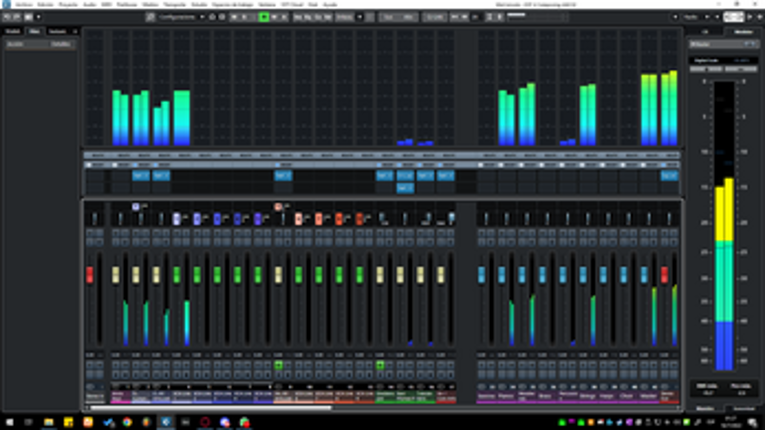Click the highlighted green toolbar button
The height and width of the screenshot is (430, 765).
click(264, 17)
